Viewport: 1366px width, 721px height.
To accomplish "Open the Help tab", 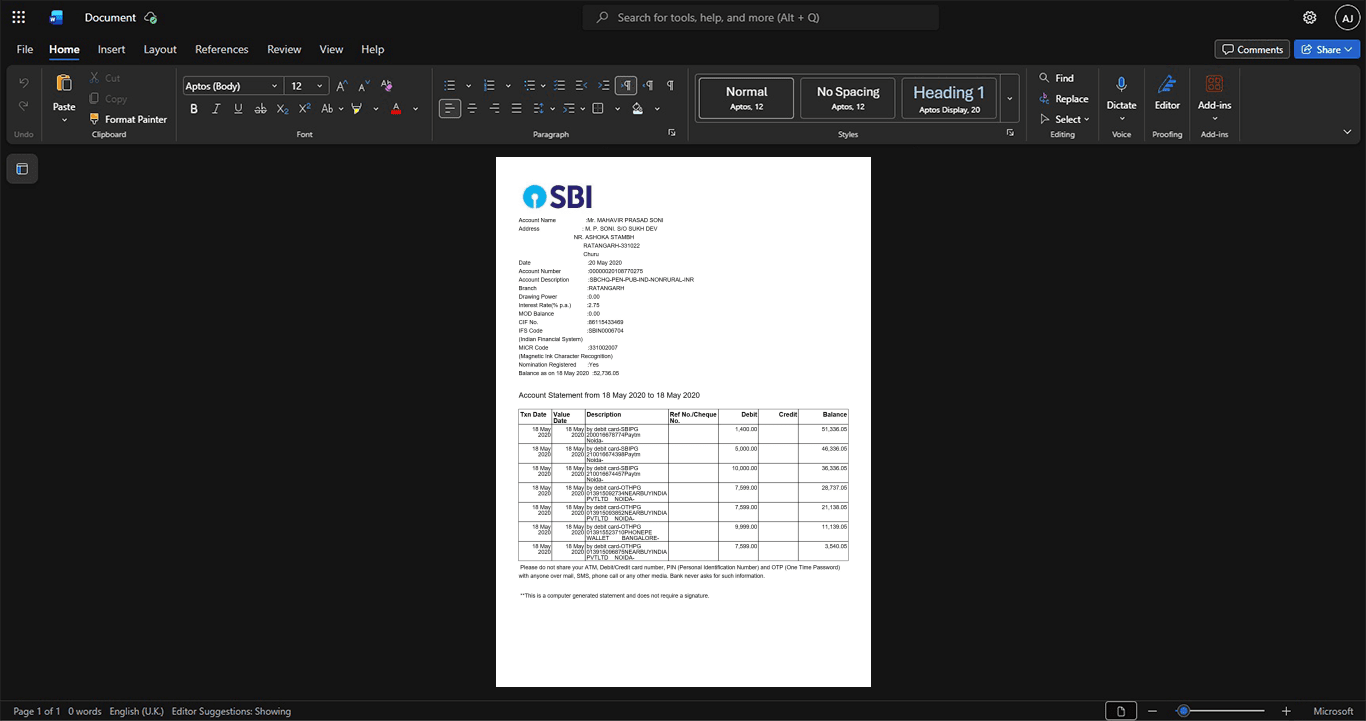I will 372,49.
